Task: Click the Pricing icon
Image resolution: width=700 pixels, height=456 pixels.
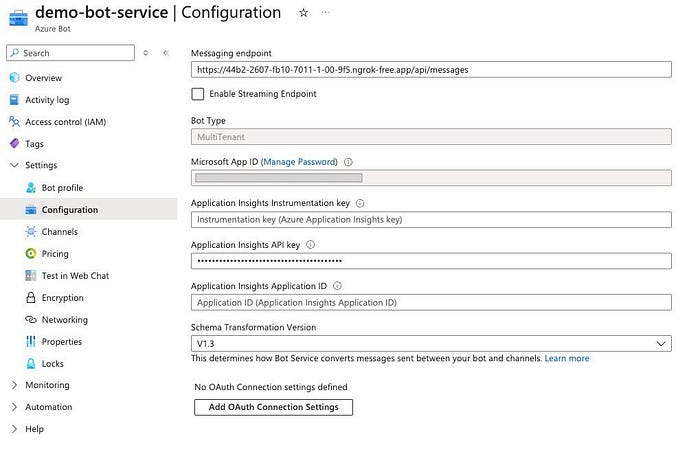Action: click(32, 254)
